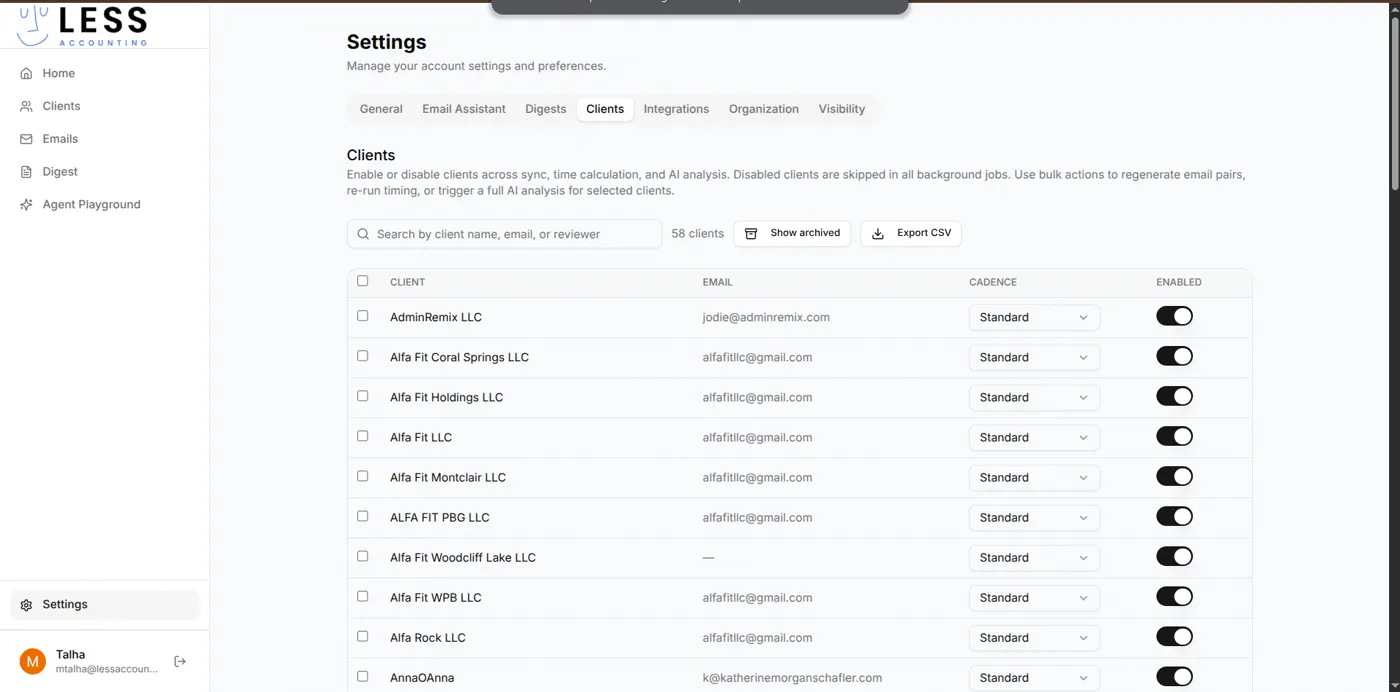Click the download icon on Export CSV
This screenshot has width=1400, height=692.
coord(878,233)
